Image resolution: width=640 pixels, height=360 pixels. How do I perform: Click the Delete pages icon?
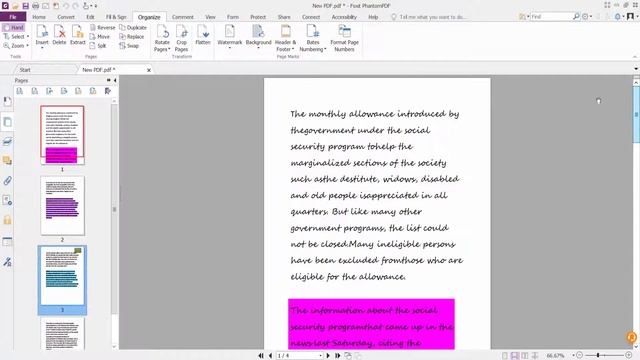pyautogui.click(x=60, y=31)
